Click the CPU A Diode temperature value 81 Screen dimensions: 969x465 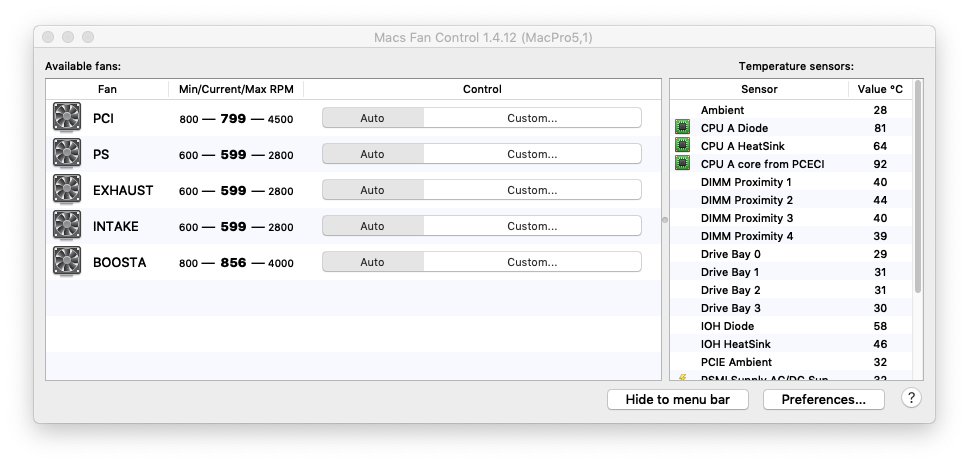click(x=881, y=128)
